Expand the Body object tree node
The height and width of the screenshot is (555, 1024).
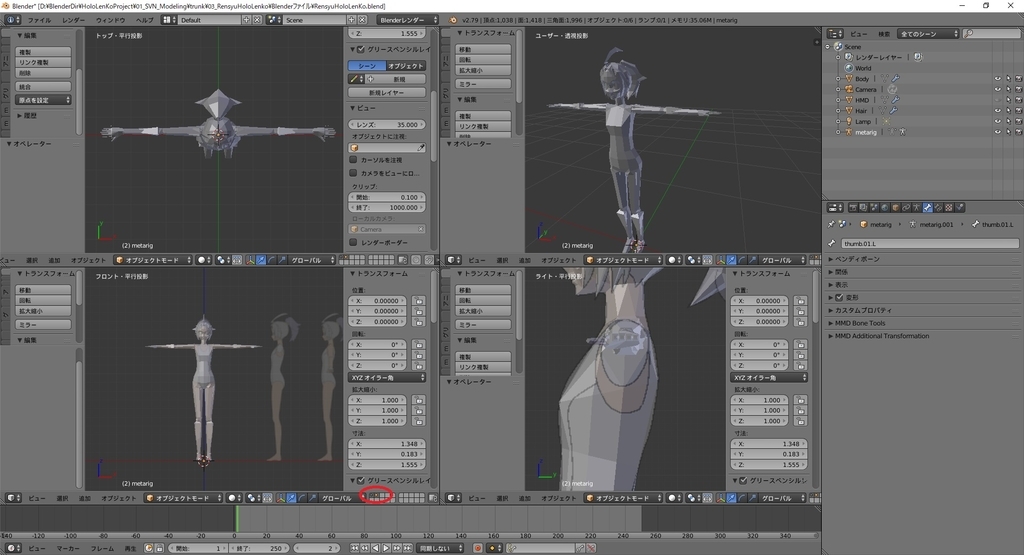[838, 78]
